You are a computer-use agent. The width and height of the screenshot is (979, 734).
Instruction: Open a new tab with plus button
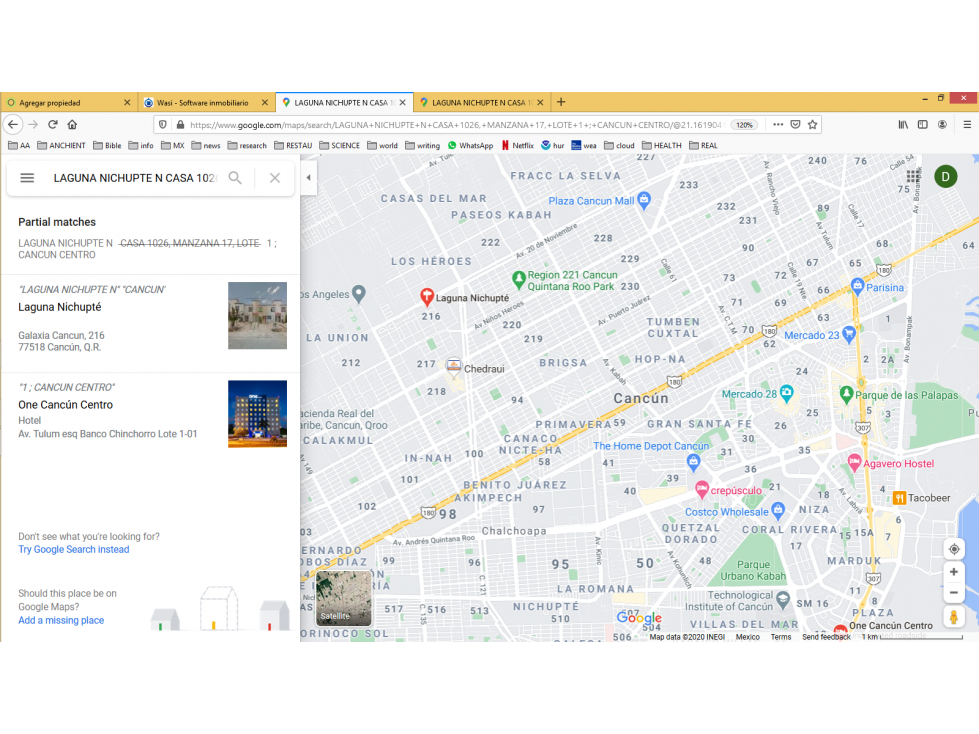[561, 102]
